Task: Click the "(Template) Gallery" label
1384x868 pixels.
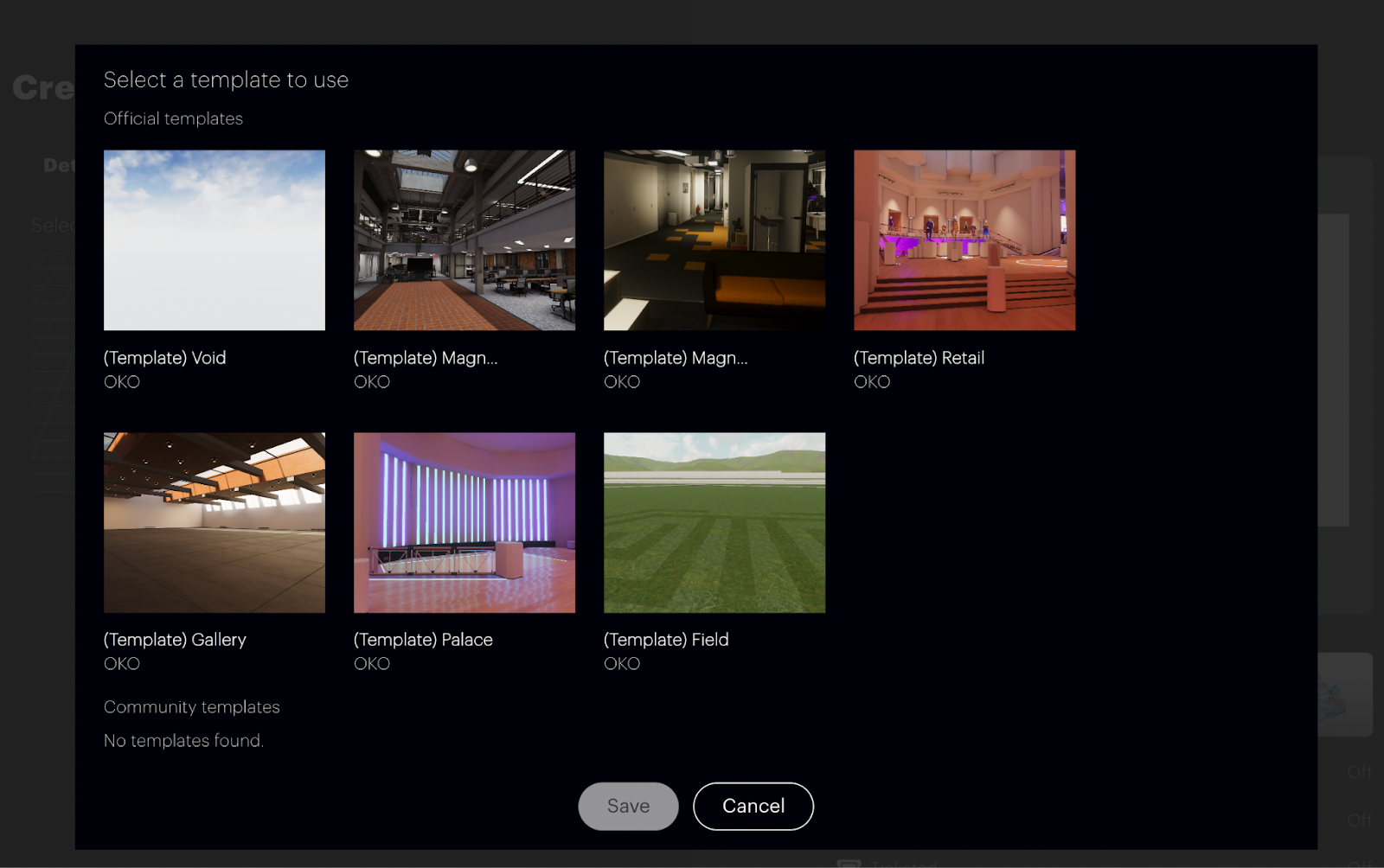Action: 175,640
